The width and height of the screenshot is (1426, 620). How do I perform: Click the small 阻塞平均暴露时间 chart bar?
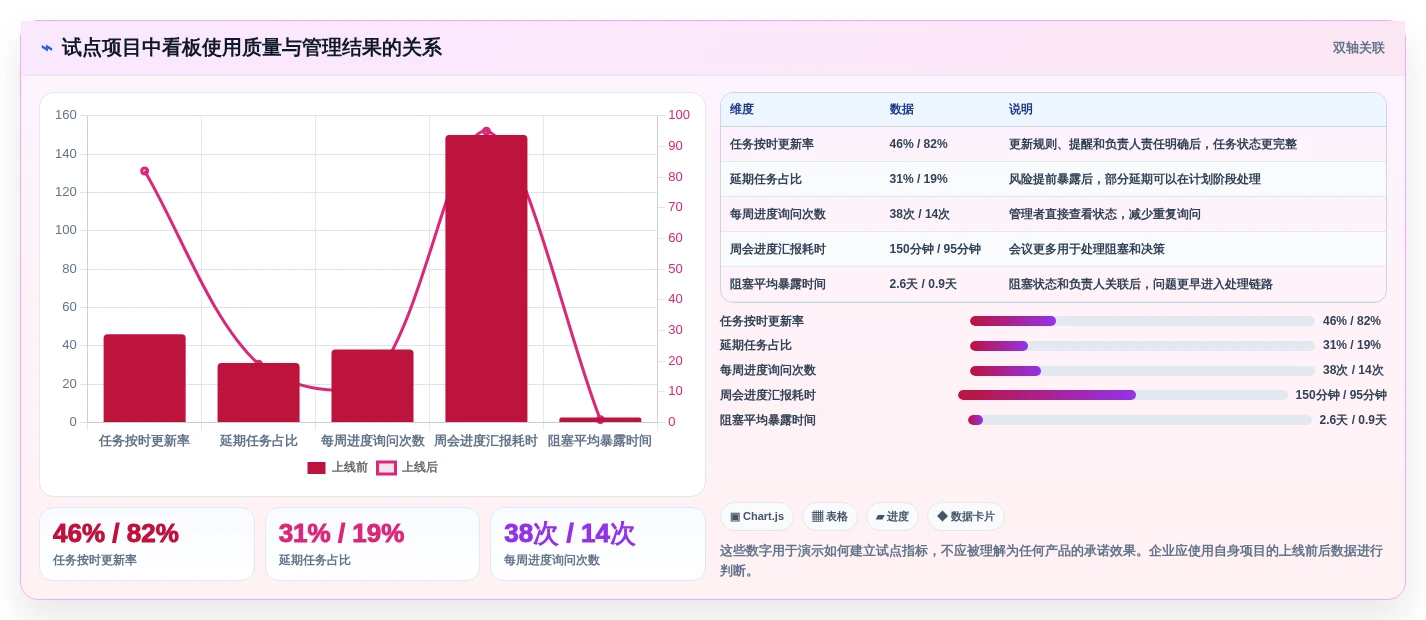601,420
